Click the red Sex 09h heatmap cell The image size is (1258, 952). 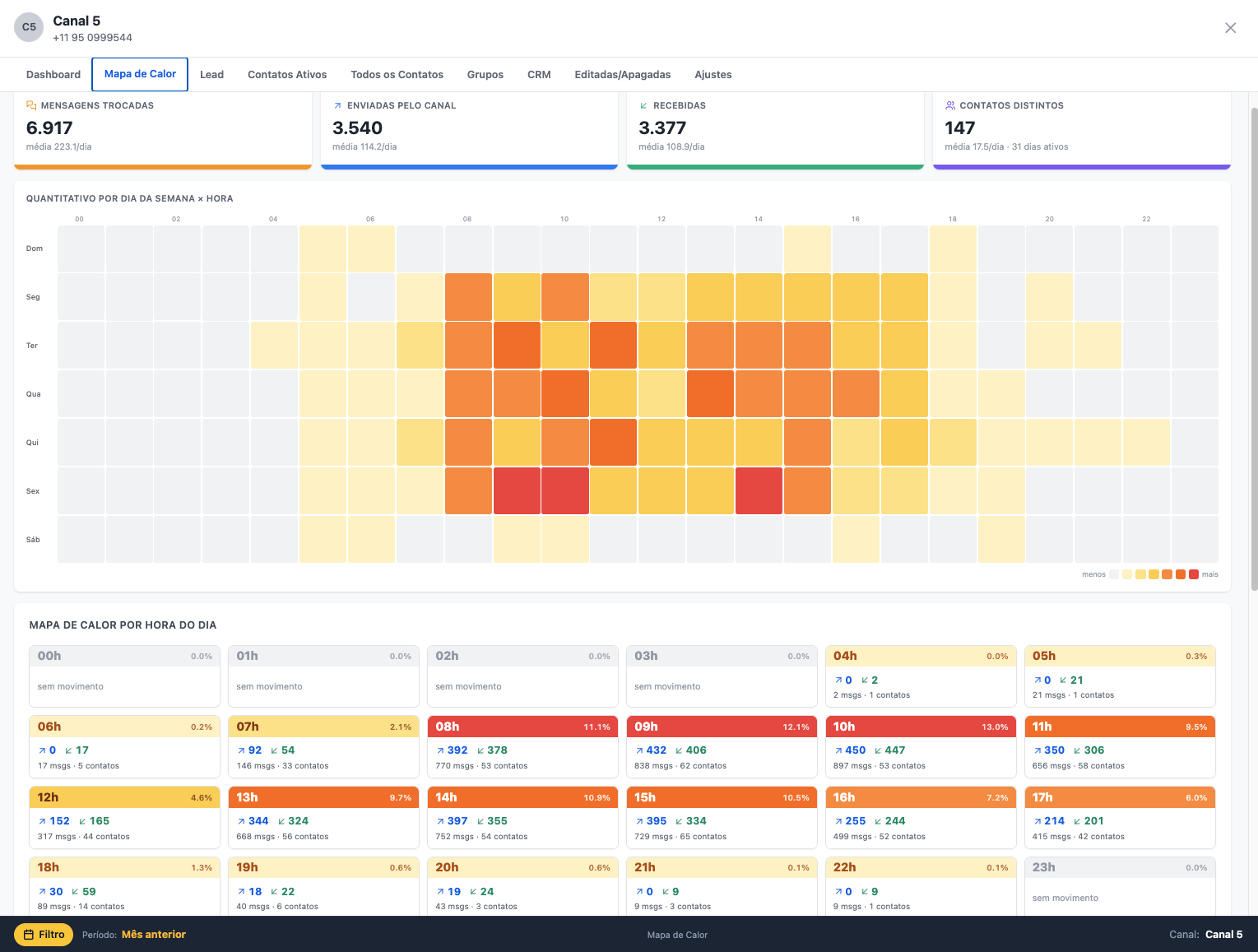point(517,491)
